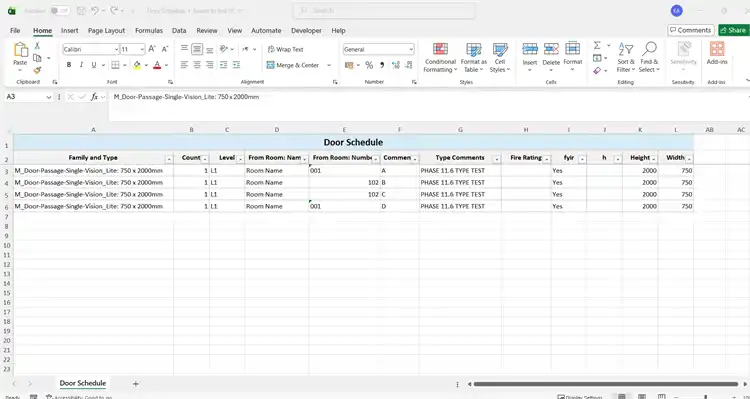Switch to the Formulas tab
Screen dimensions: 750x399
click(x=149, y=30)
